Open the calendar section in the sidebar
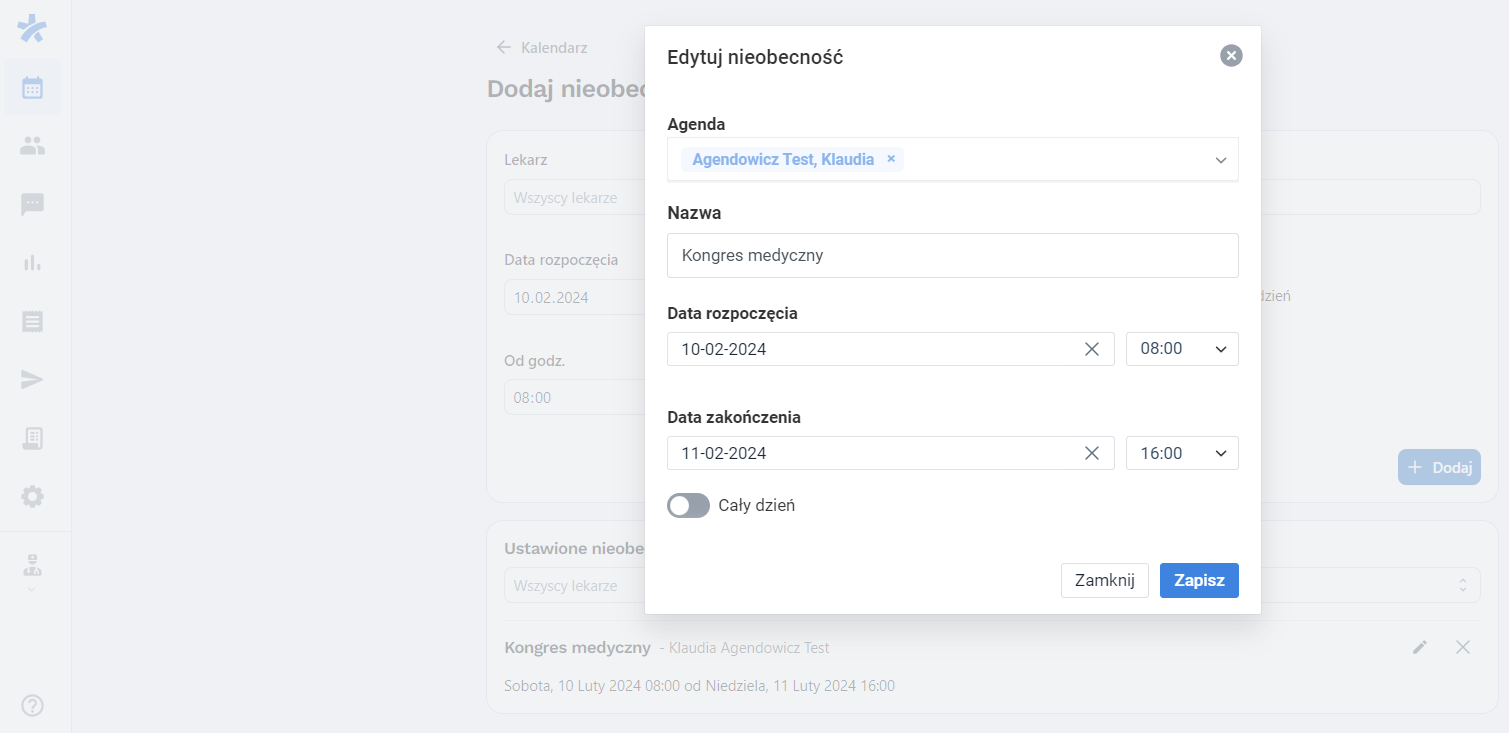 [x=32, y=86]
